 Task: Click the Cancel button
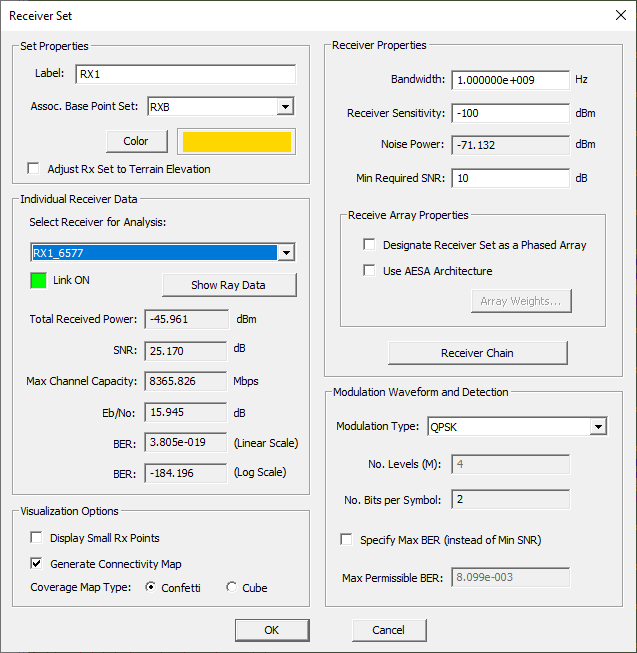click(x=388, y=630)
